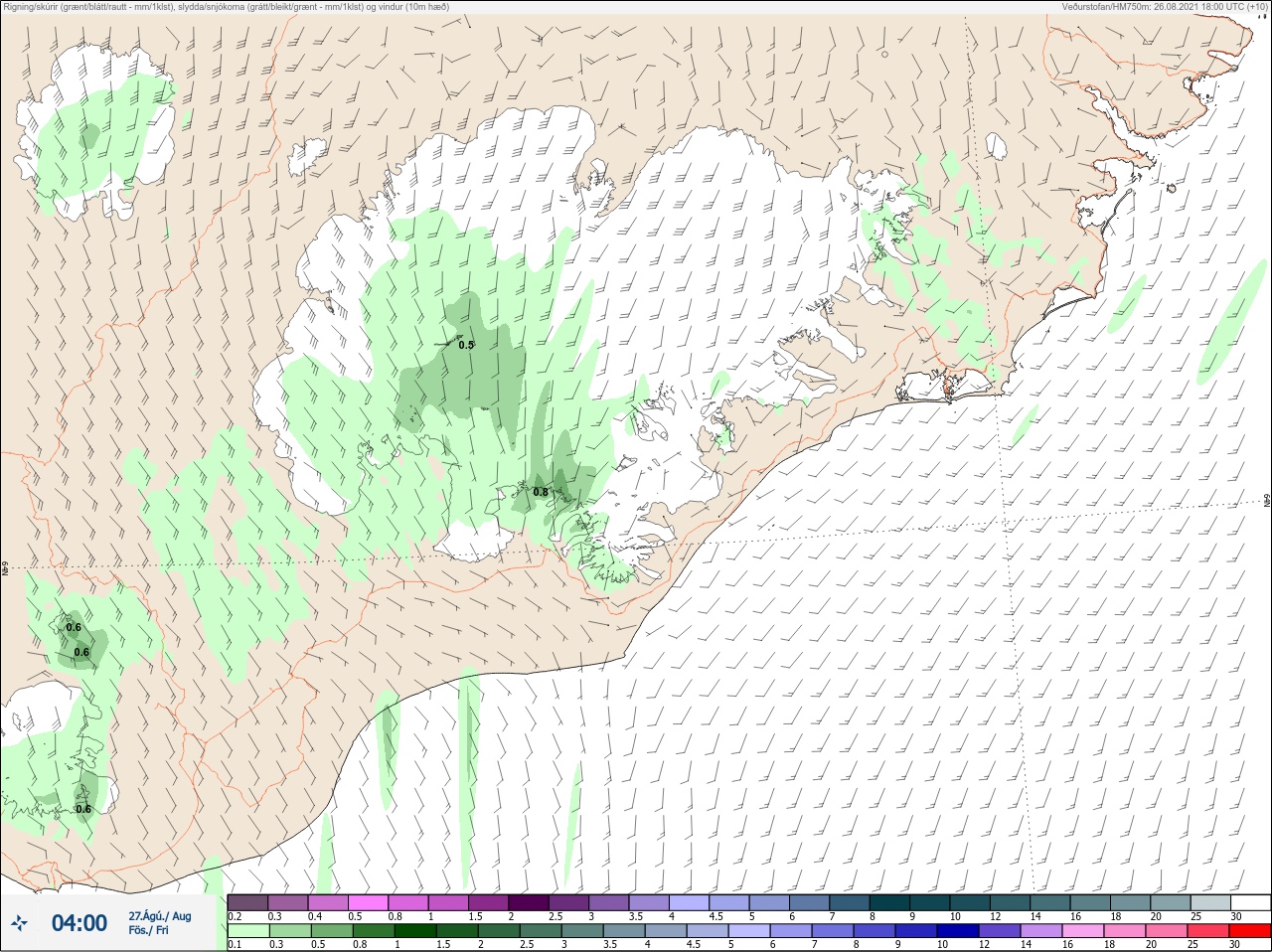The height and width of the screenshot is (952, 1272).
Task: Click the 0.8 precipitation value on the map
Action: click(x=541, y=492)
